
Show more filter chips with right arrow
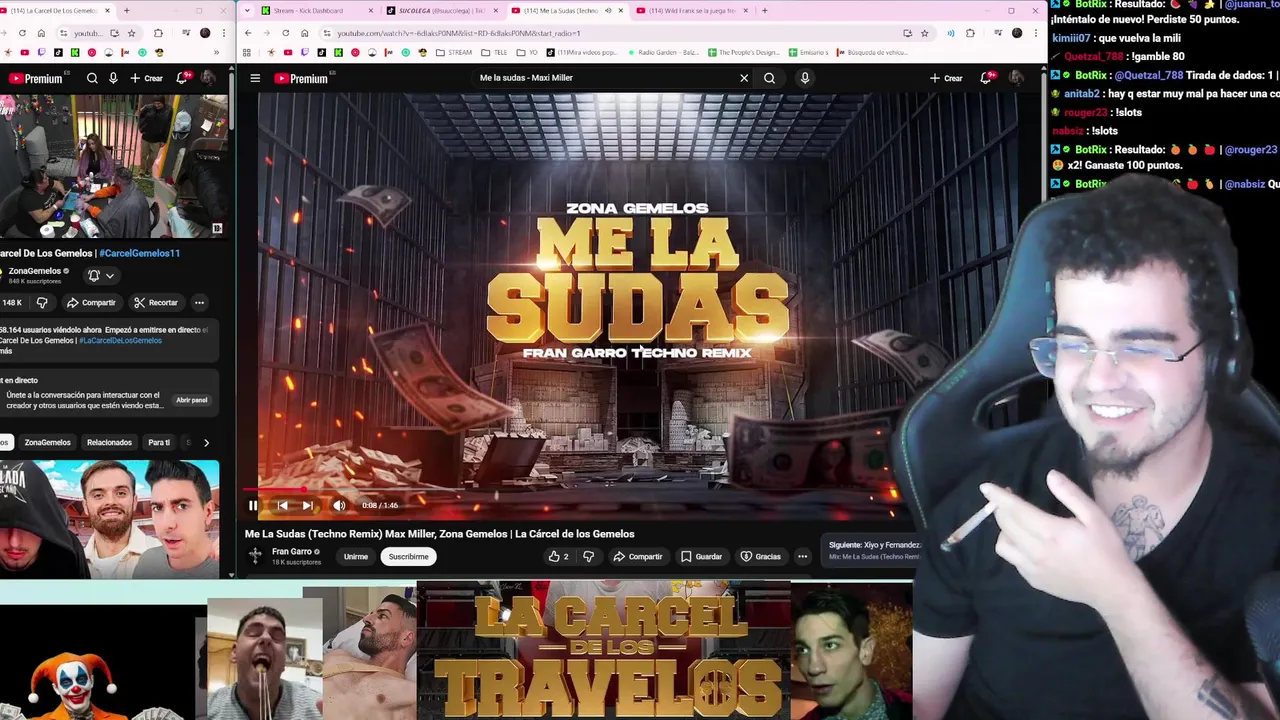206,442
